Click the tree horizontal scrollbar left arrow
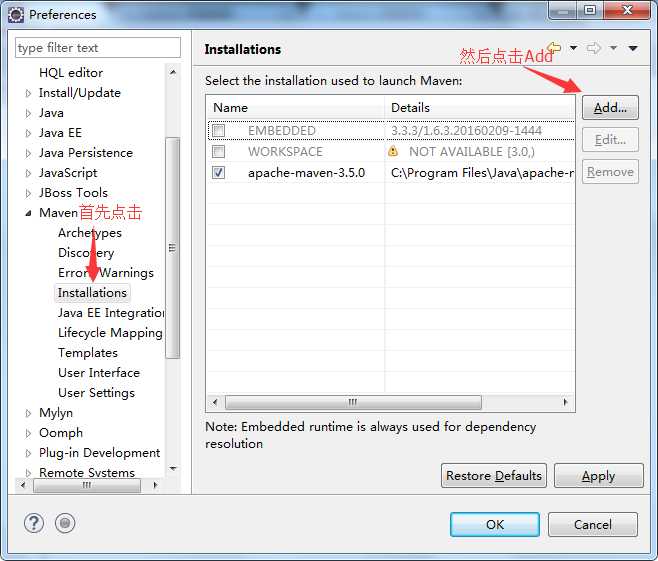This screenshot has width=658, height=561. pyautogui.click(x=23, y=485)
